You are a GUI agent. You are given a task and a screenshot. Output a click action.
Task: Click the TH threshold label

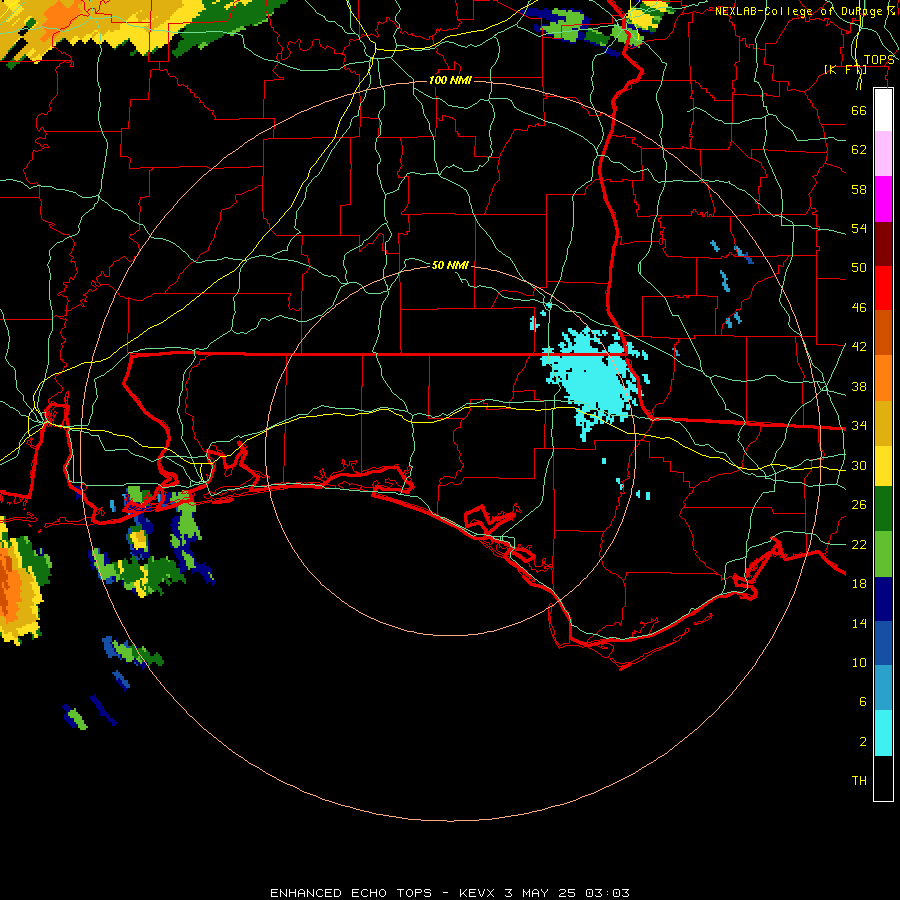tap(859, 781)
